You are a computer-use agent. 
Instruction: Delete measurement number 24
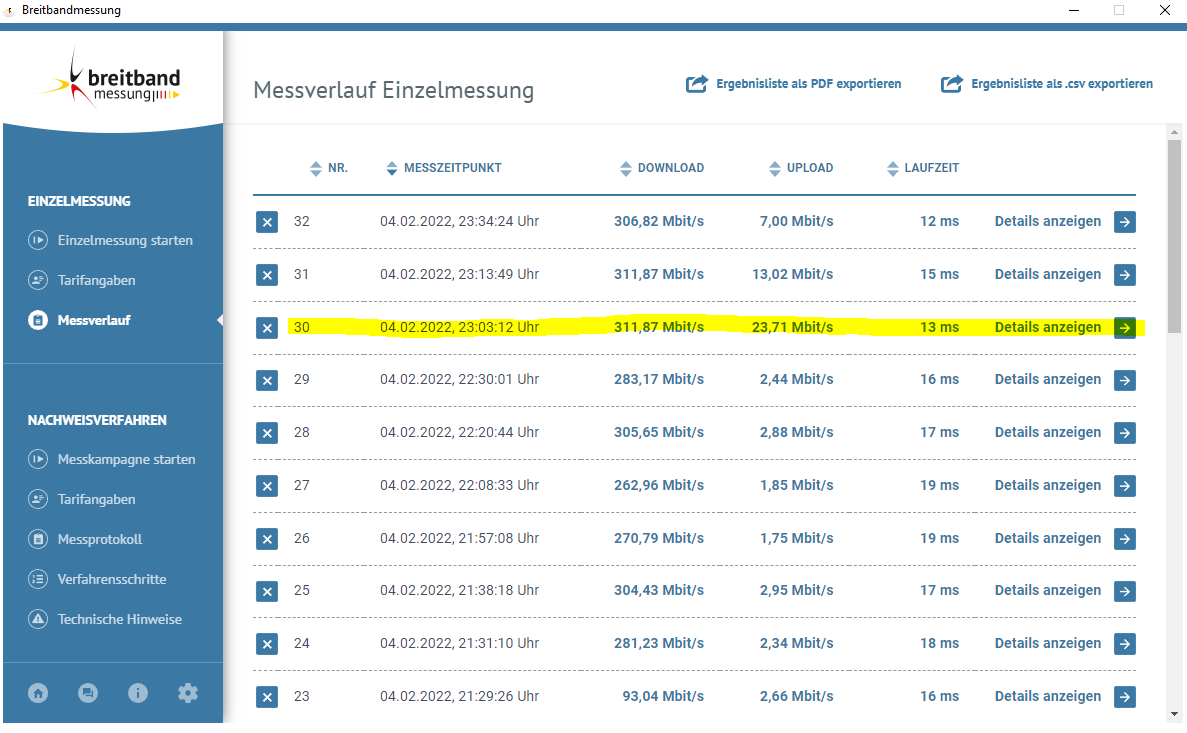click(266, 644)
